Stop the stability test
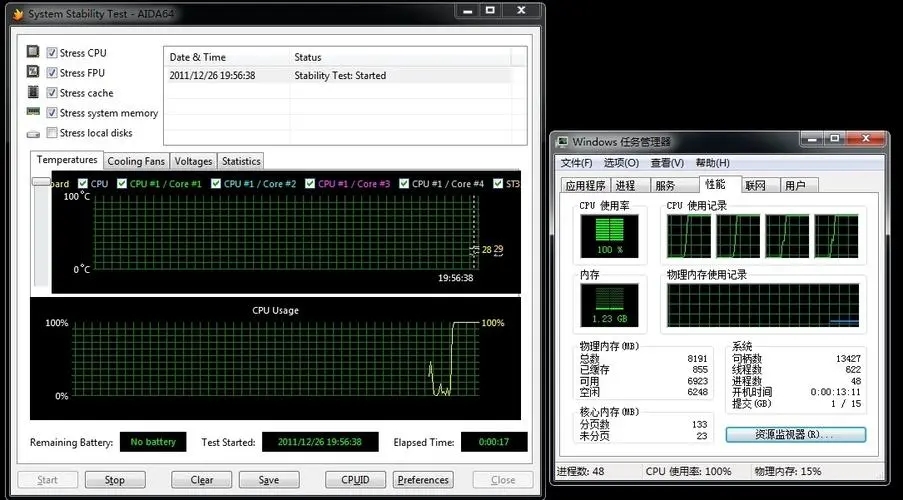 [x=115, y=480]
